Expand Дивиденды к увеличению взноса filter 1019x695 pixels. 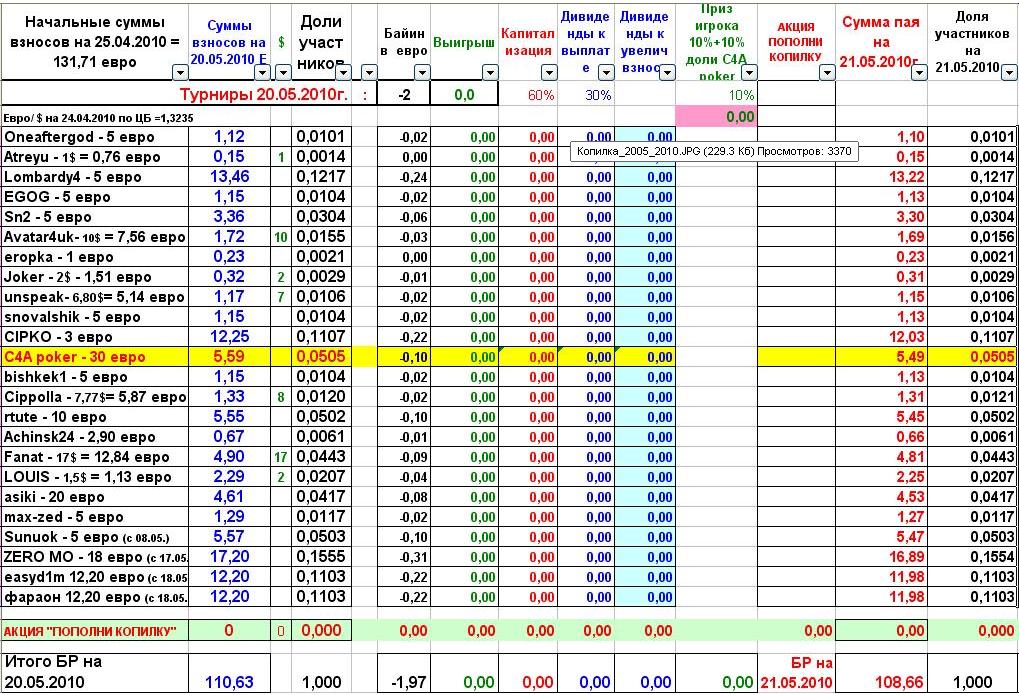pos(667,72)
